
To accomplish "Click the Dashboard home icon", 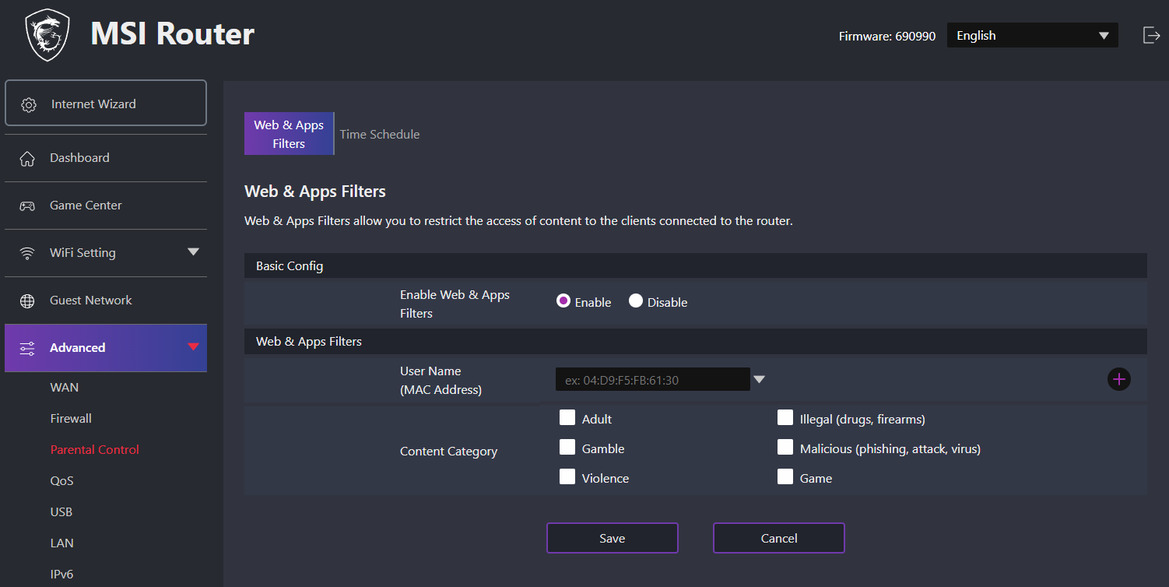I will (x=28, y=158).
